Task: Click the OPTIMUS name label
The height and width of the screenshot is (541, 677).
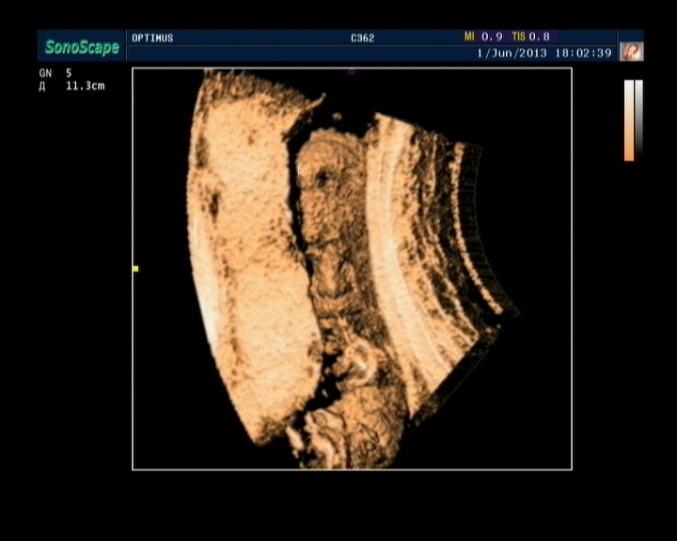Action: (152, 38)
